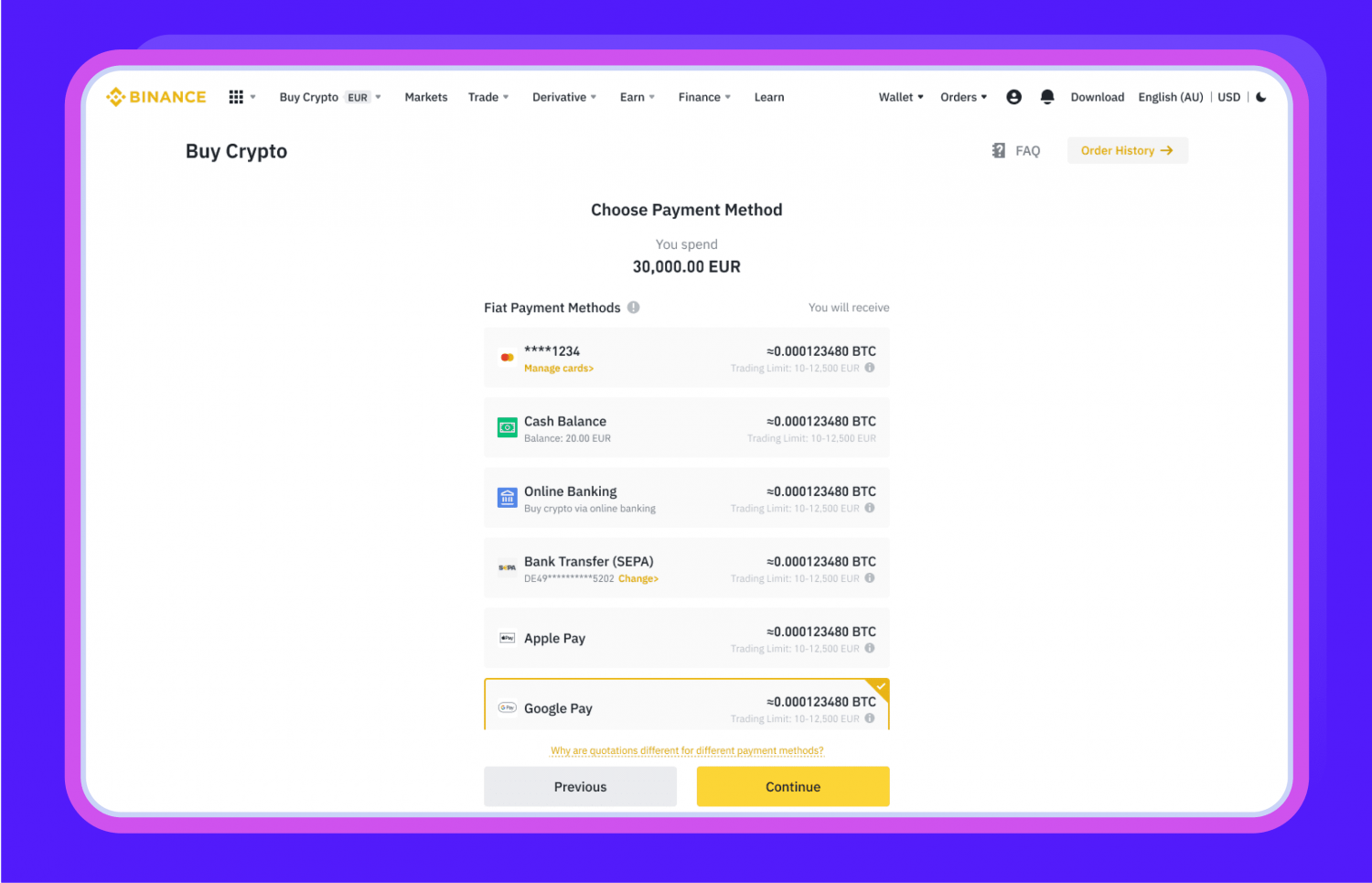Change language English (AU)

pyautogui.click(x=1171, y=97)
